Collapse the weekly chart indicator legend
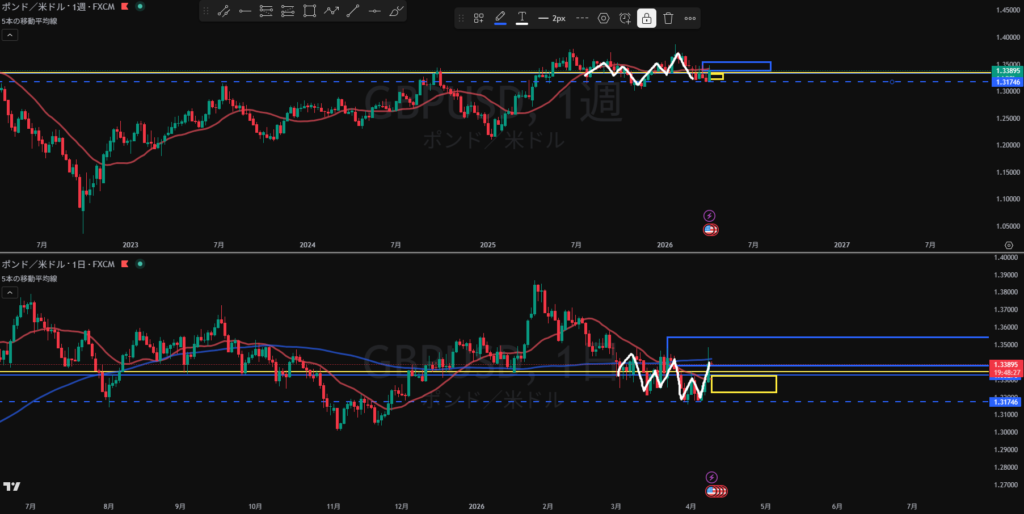 tap(9, 34)
